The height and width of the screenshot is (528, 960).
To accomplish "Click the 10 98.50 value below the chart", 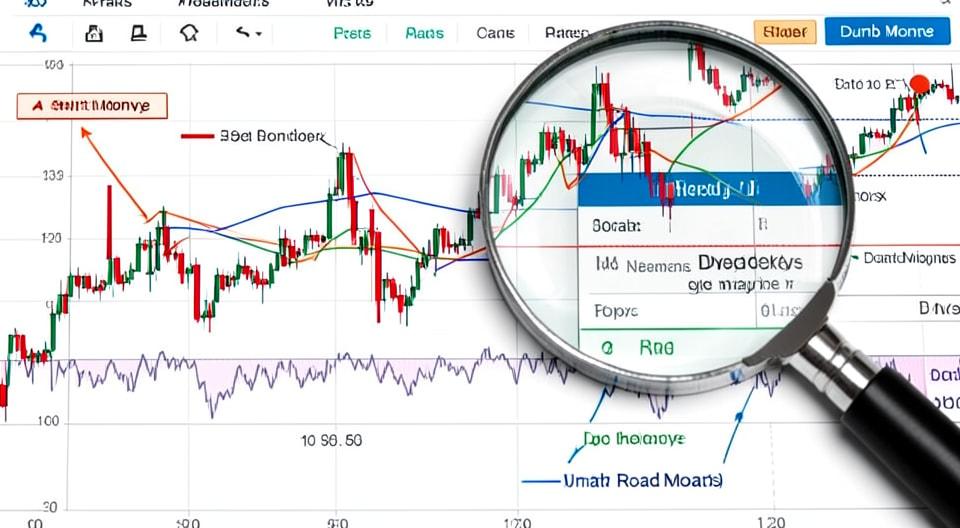I will coord(331,440).
